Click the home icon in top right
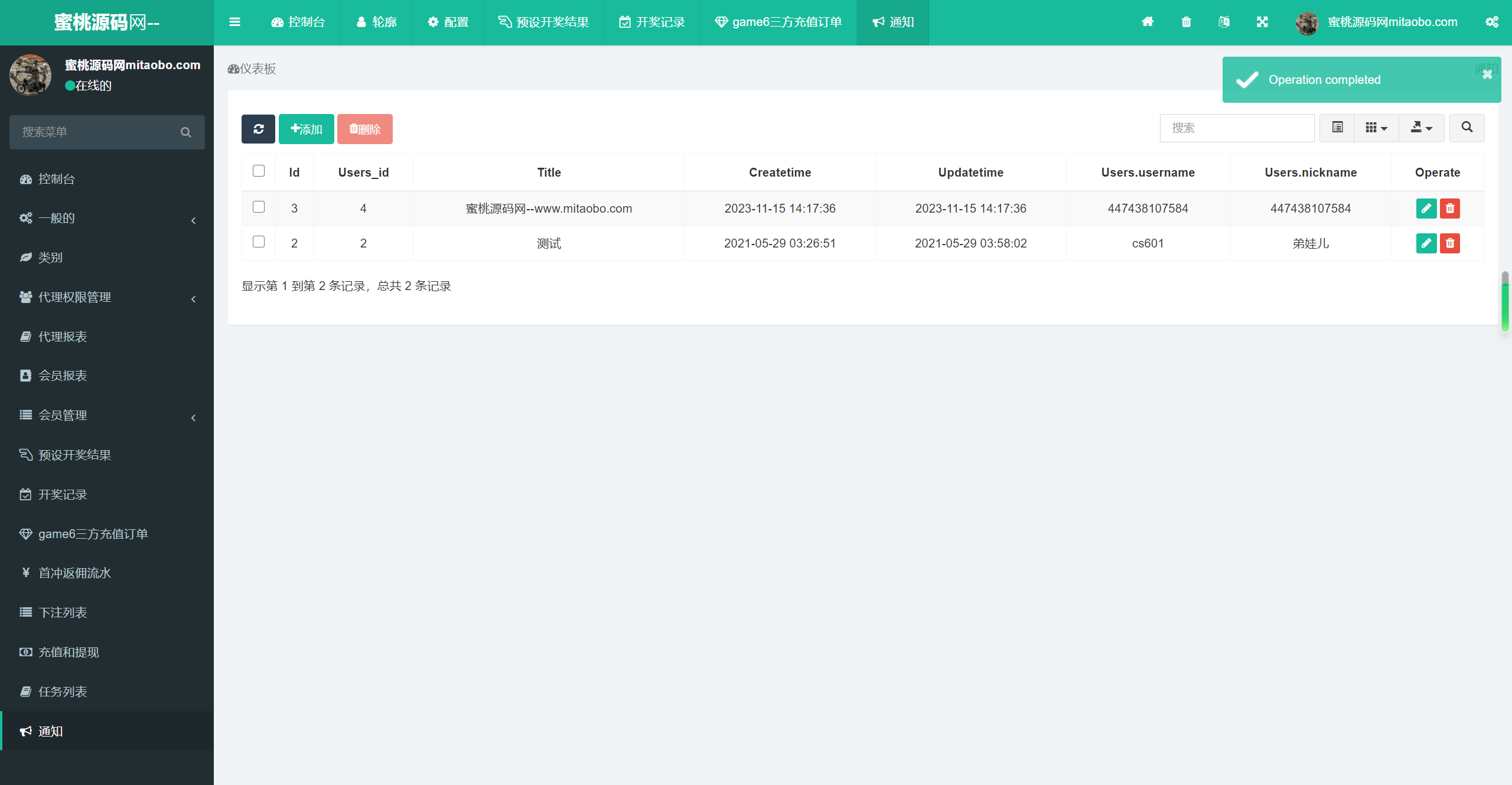Viewport: 1512px width, 785px height. pos(1148,22)
